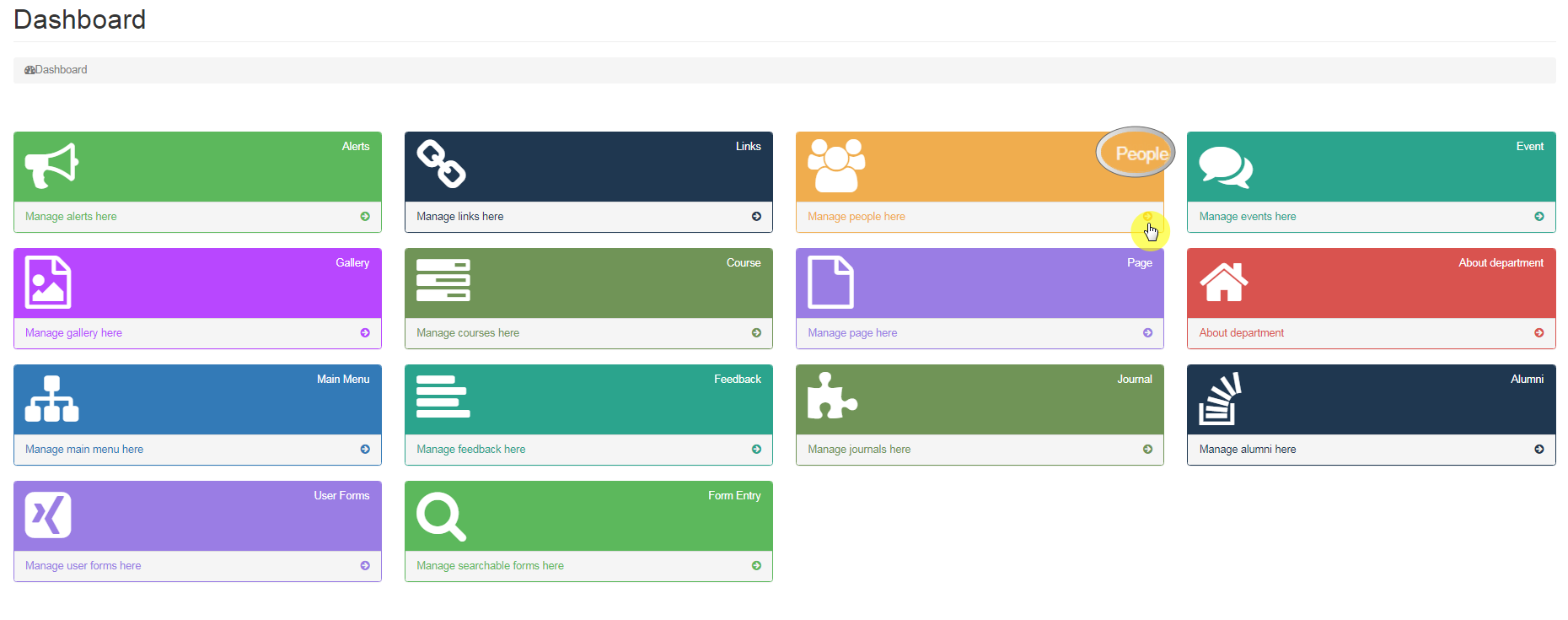This screenshot has height=620, width=1568.
Task: Open the Manage links here link
Action: pos(459,217)
